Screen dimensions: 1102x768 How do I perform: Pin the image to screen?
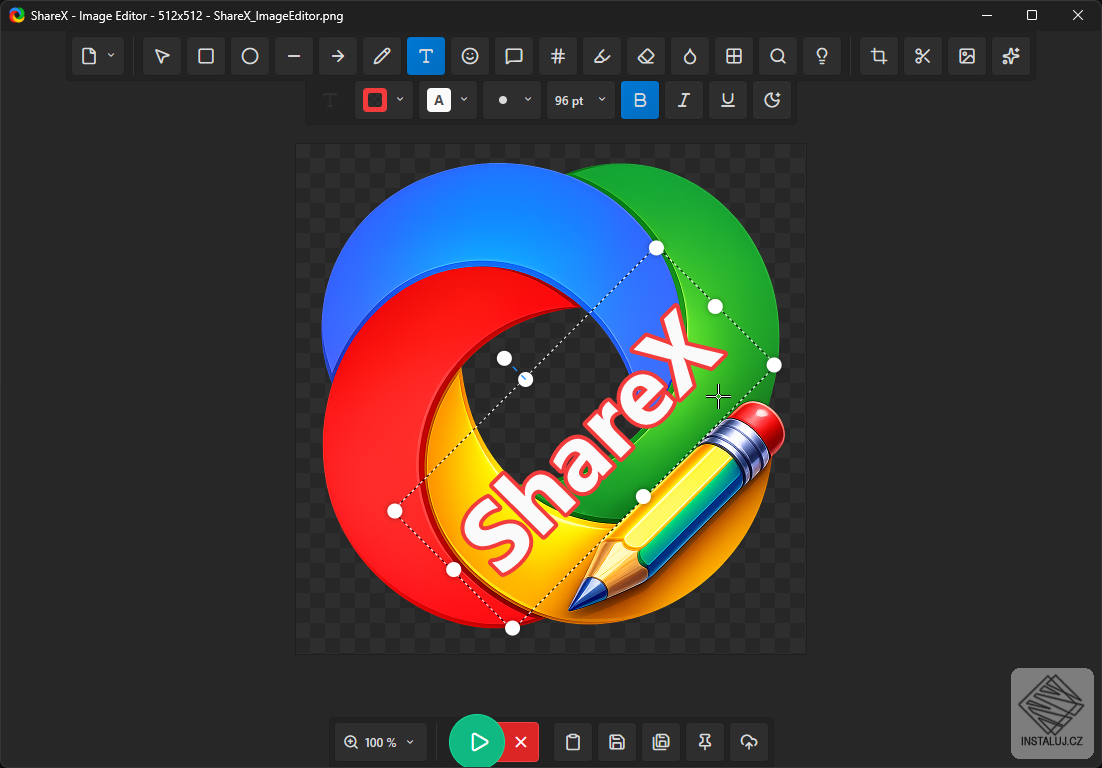click(705, 742)
